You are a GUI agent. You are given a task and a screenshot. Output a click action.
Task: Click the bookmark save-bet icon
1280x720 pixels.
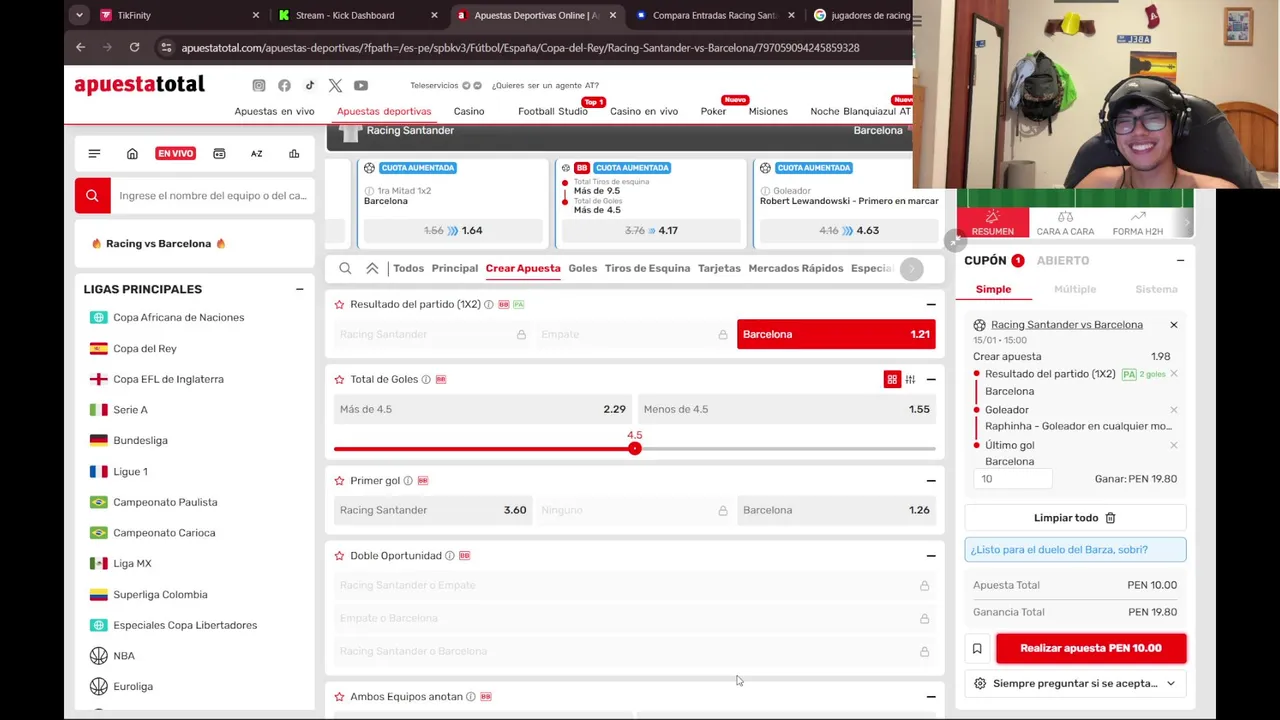[977, 648]
